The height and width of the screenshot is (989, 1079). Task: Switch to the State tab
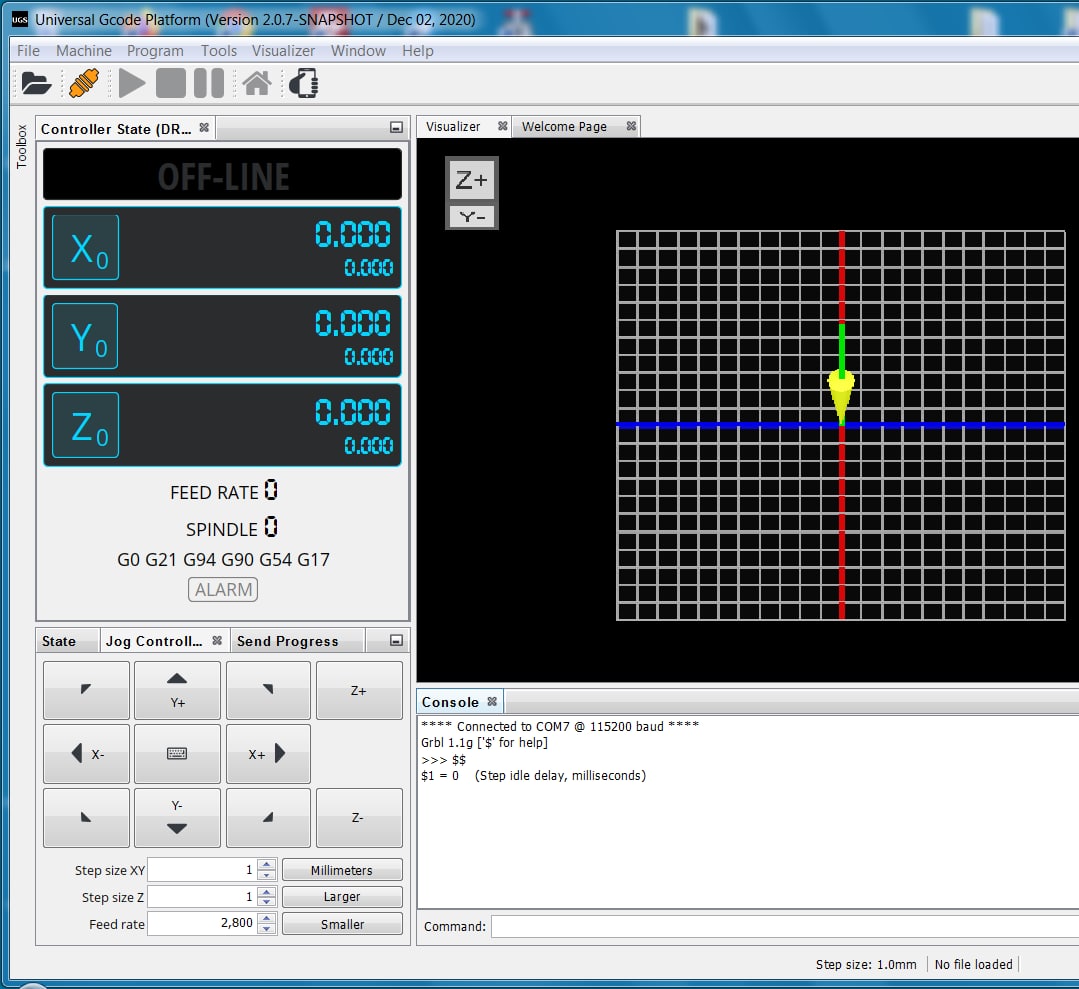click(59, 641)
